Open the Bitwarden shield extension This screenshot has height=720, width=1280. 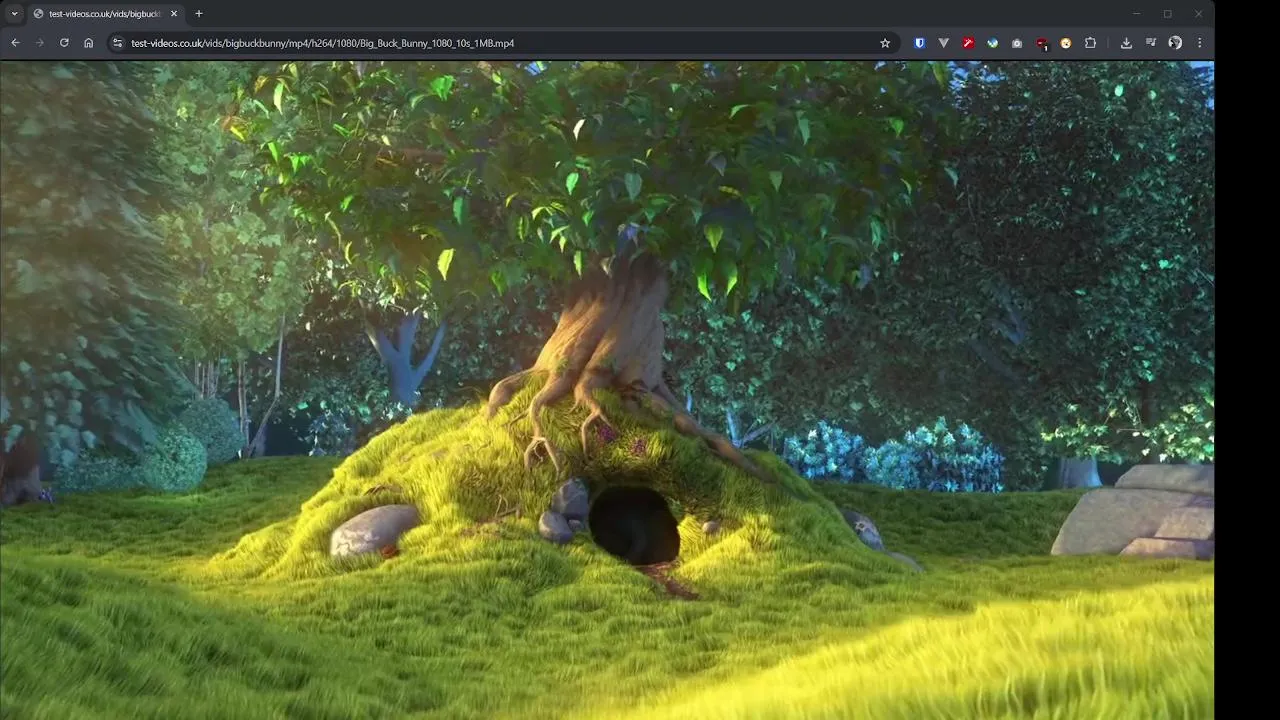(919, 43)
